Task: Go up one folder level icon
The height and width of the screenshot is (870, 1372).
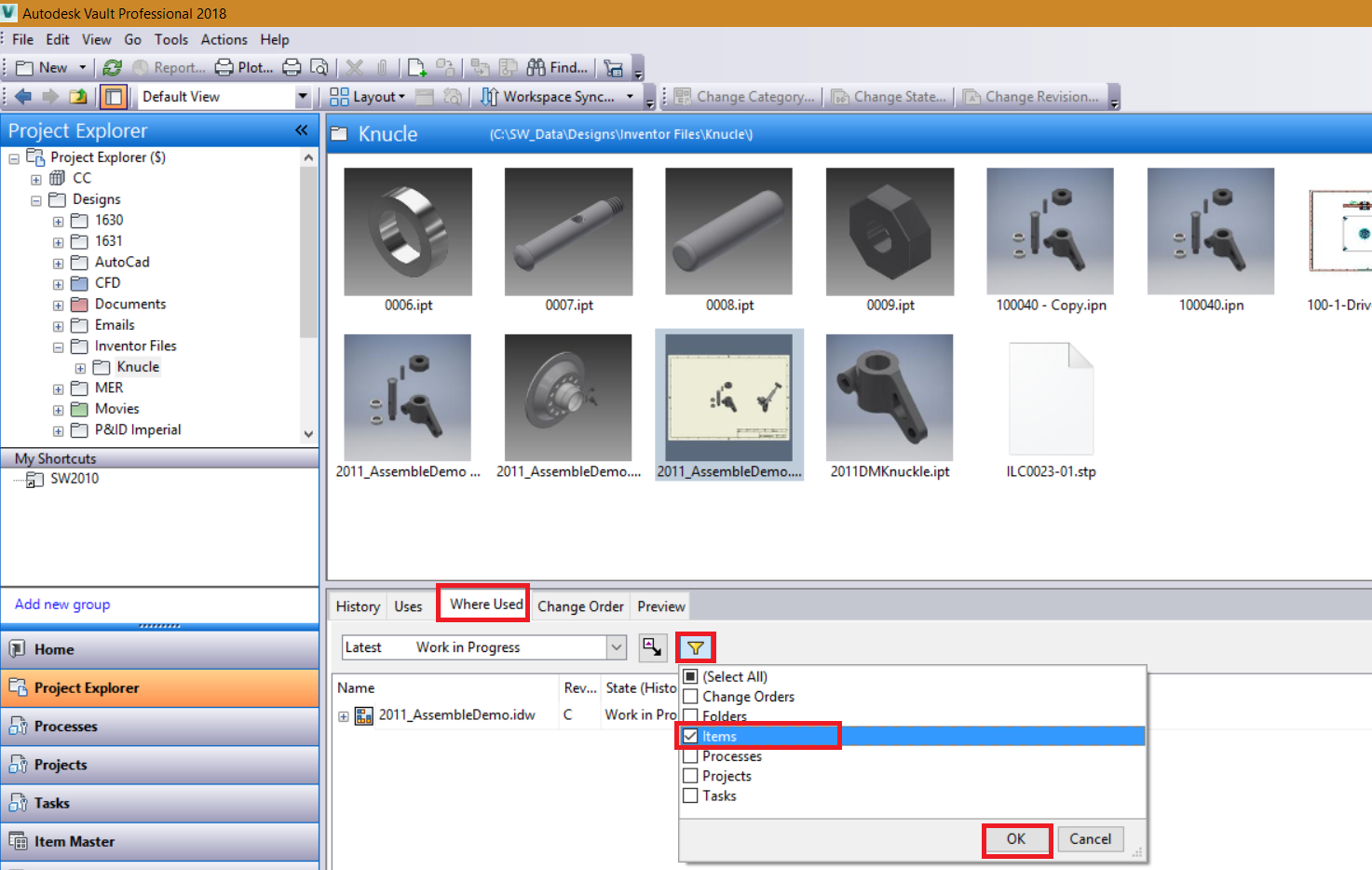Action: click(78, 96)
